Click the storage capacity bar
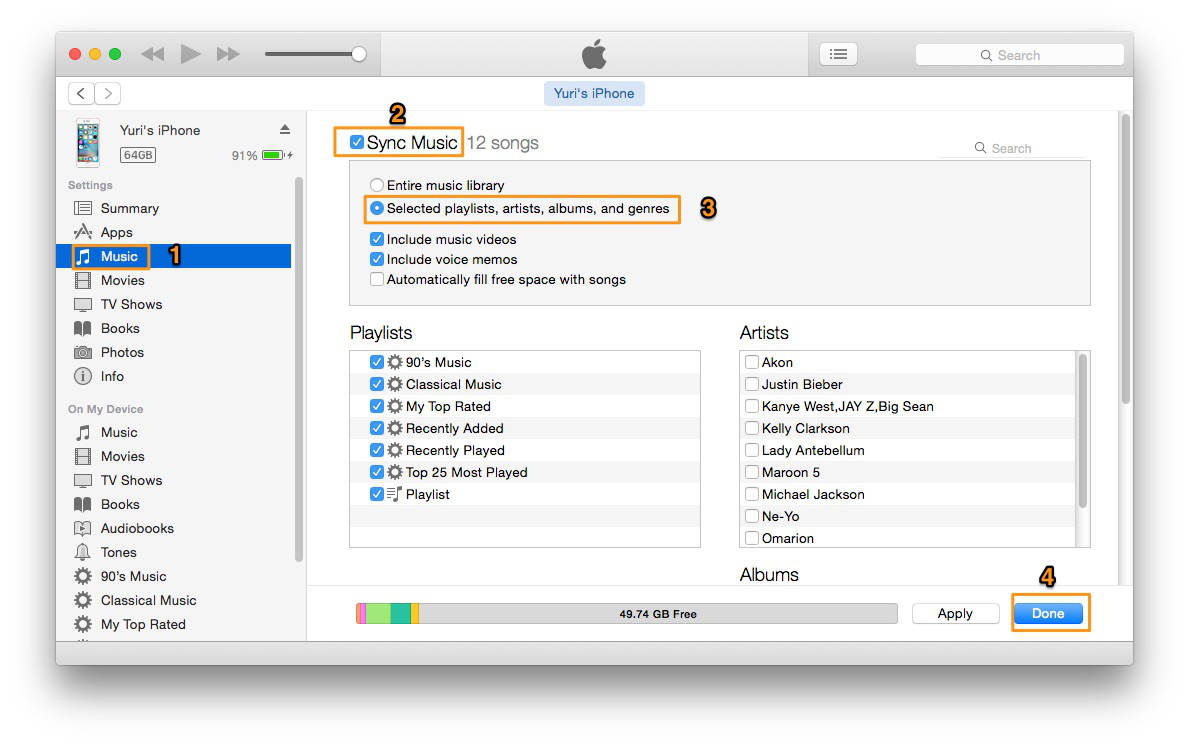This screenshot has width=1189, height=745. (626, 614)
